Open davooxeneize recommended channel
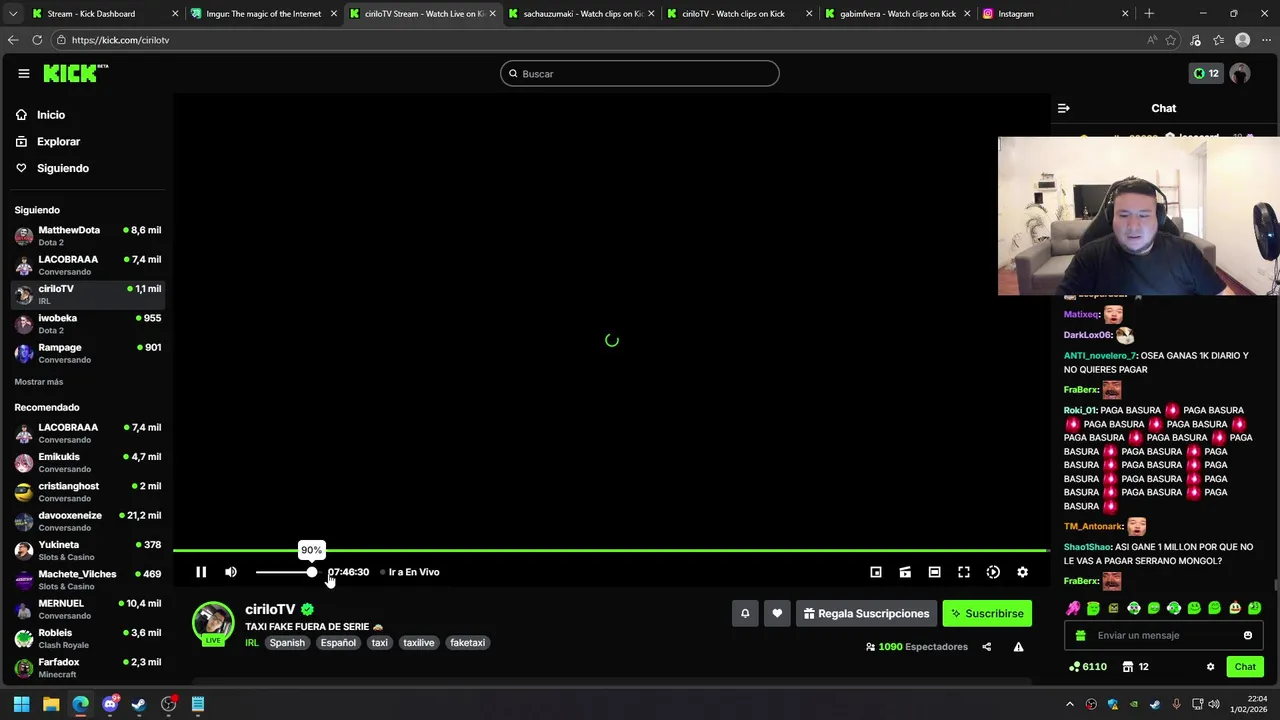 [87, 521]
